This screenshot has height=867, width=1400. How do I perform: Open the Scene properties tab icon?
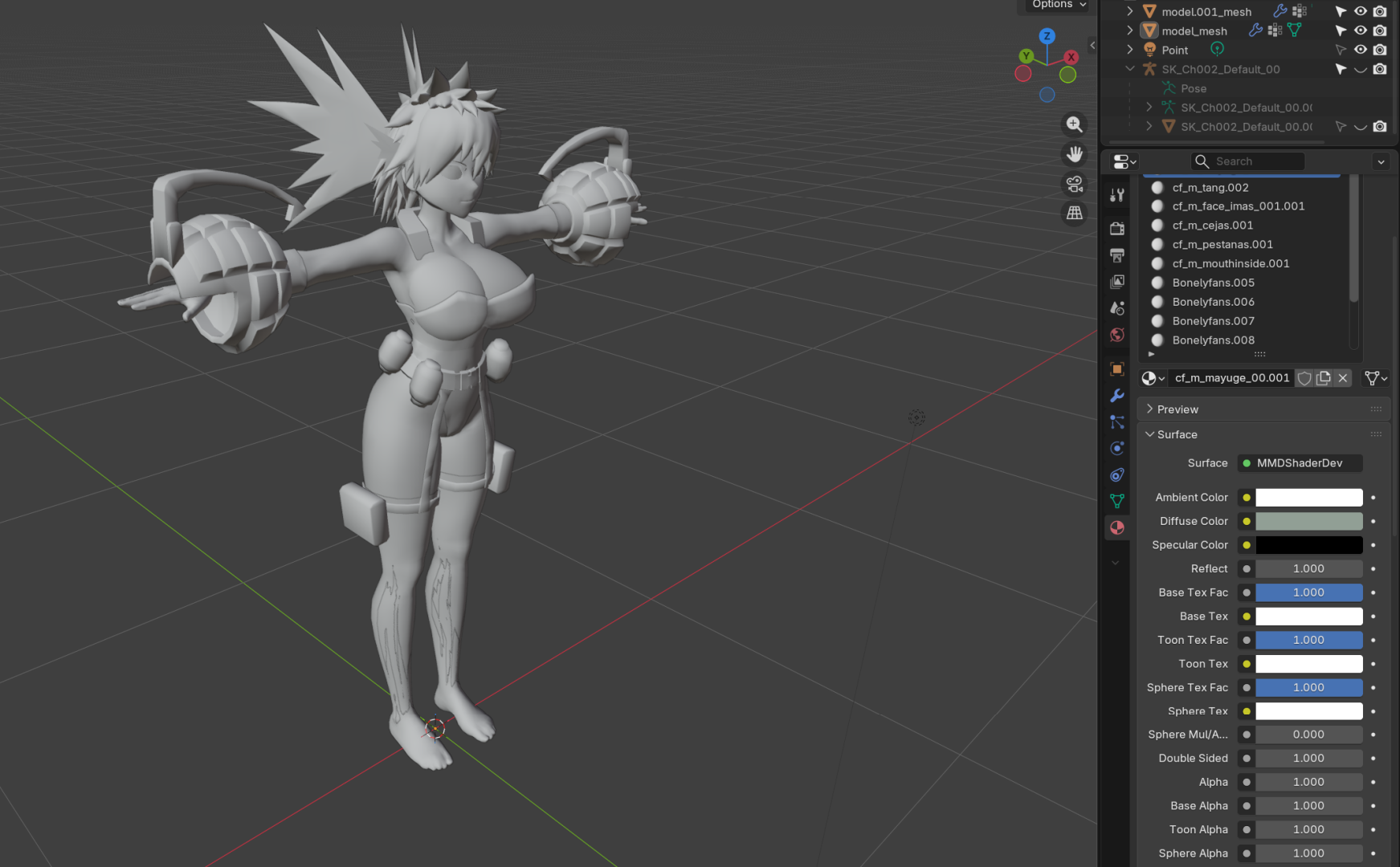pyautogui.click(x=1117, y=308)
